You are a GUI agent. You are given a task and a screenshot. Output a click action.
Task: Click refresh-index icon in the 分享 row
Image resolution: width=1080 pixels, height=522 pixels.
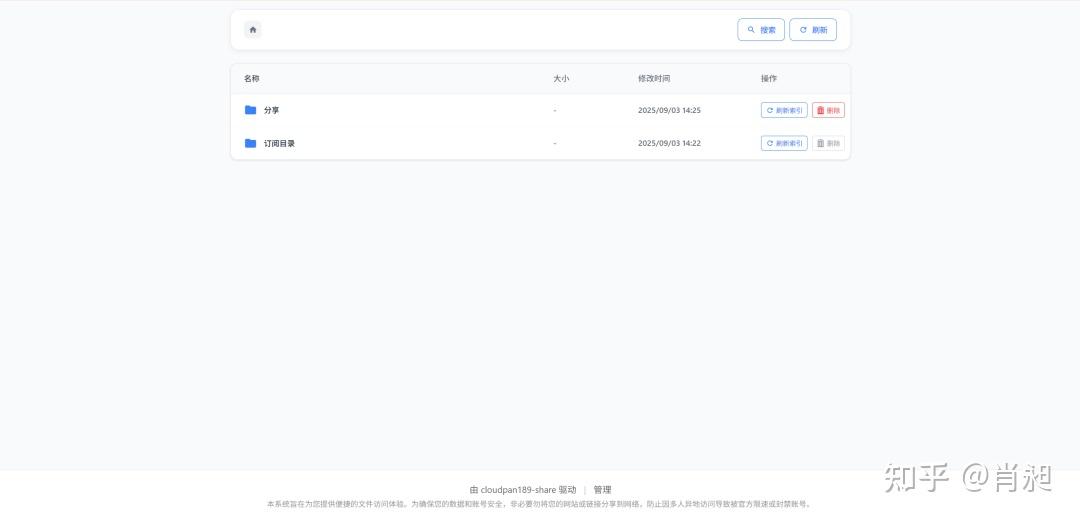point(770,110)
